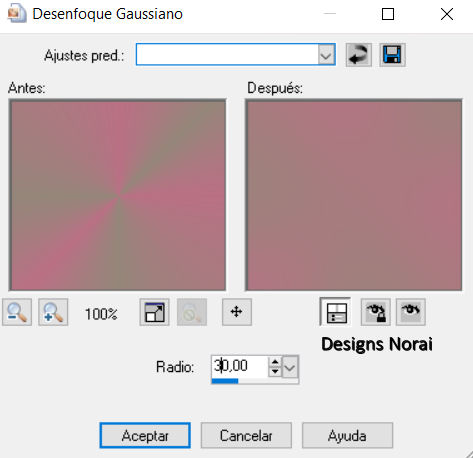Toggle the show/hide previews button
The width and height of the screenshot is (473, 458).
click(335, 312)
